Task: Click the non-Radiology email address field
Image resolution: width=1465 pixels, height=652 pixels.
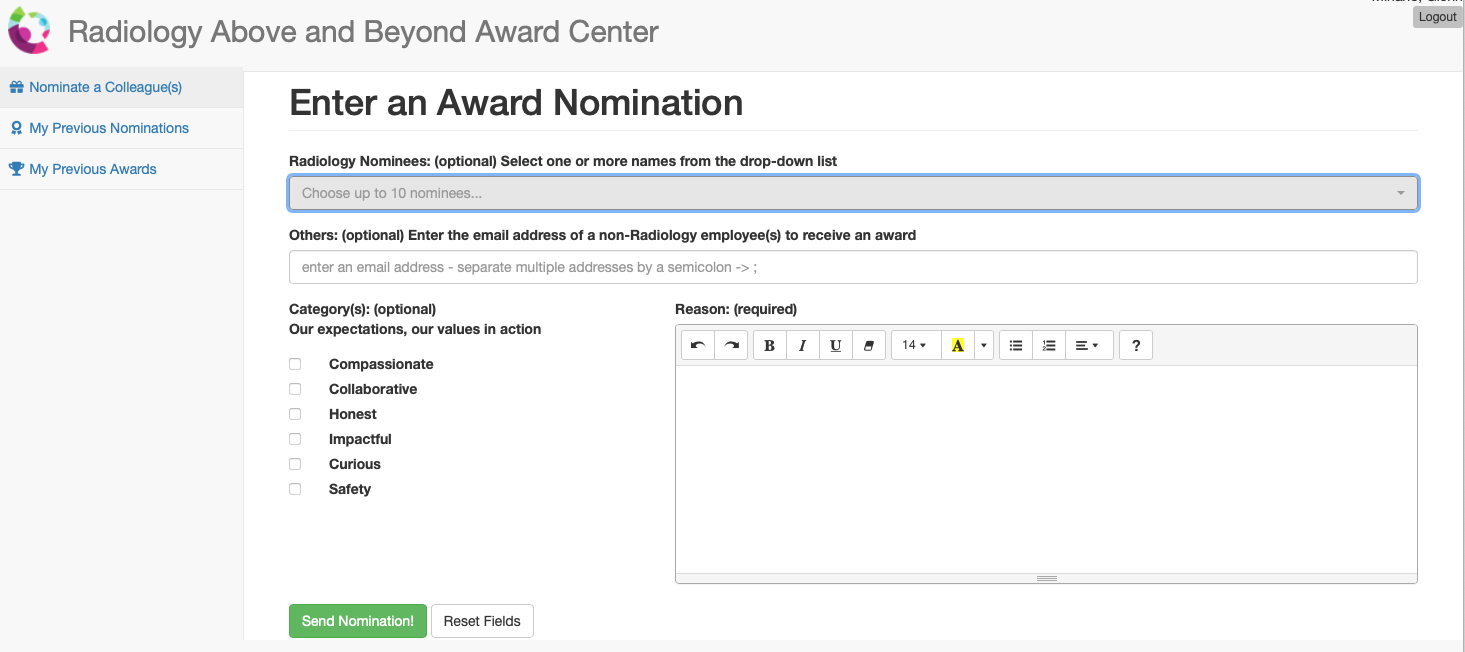Action: [852, 267]
